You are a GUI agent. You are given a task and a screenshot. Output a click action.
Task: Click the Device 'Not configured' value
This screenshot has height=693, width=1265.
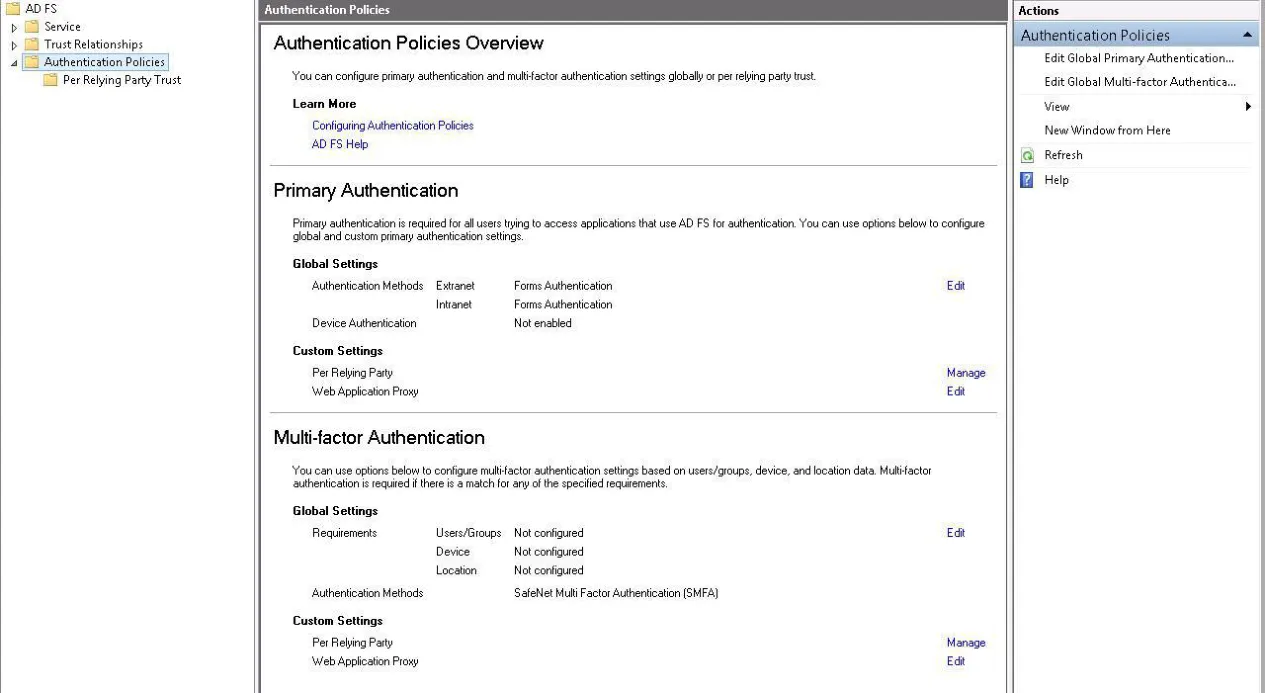(548, 552)
